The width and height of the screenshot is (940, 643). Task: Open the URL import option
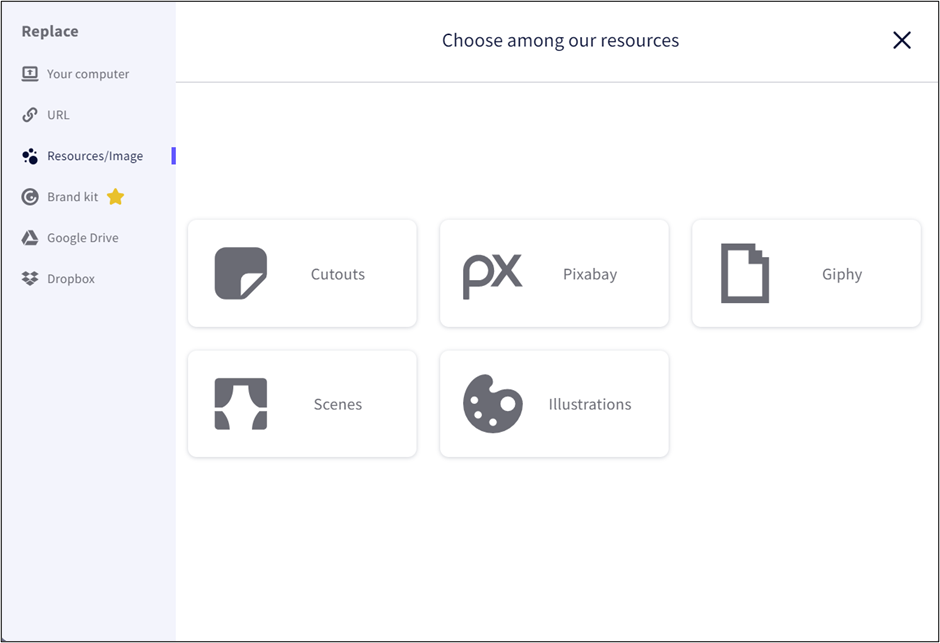click(58, 115)
